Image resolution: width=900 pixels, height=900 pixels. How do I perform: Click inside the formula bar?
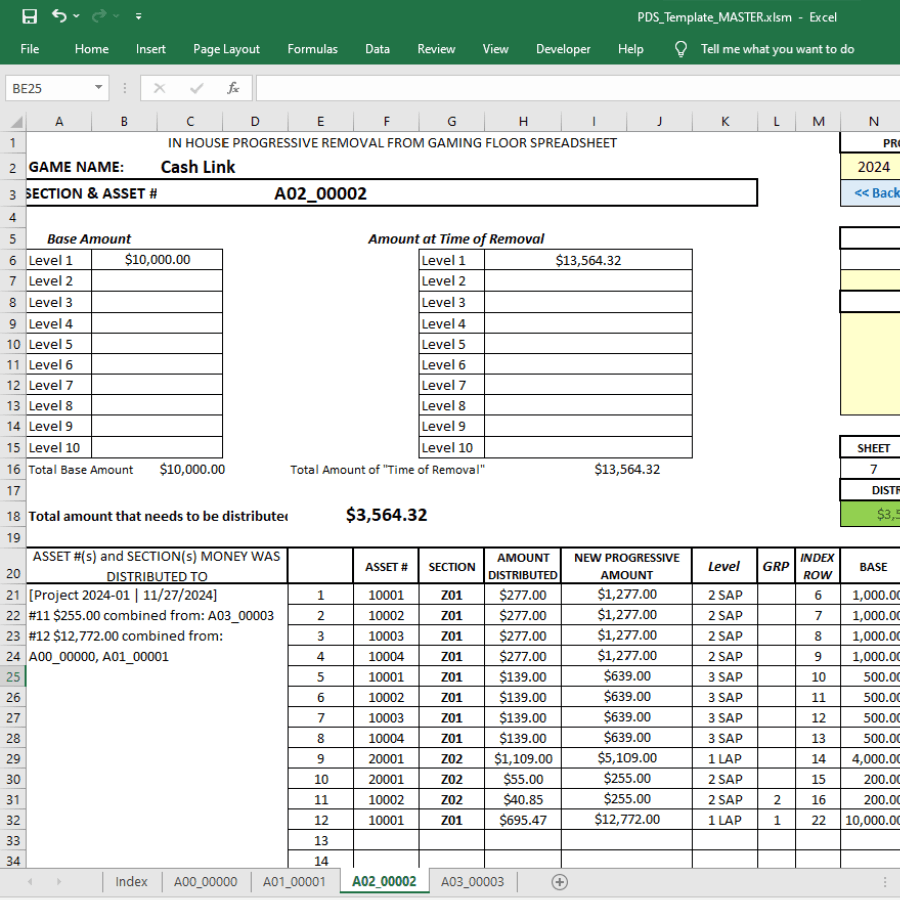point(577,88)
